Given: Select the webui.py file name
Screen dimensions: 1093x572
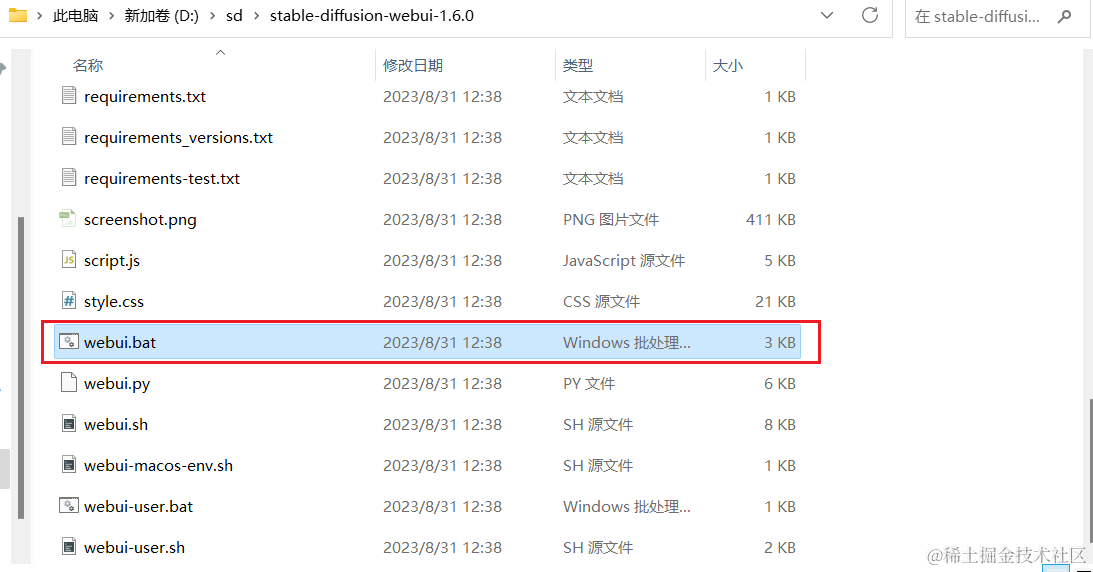Looking at the screenshot, I should point(117,383).
